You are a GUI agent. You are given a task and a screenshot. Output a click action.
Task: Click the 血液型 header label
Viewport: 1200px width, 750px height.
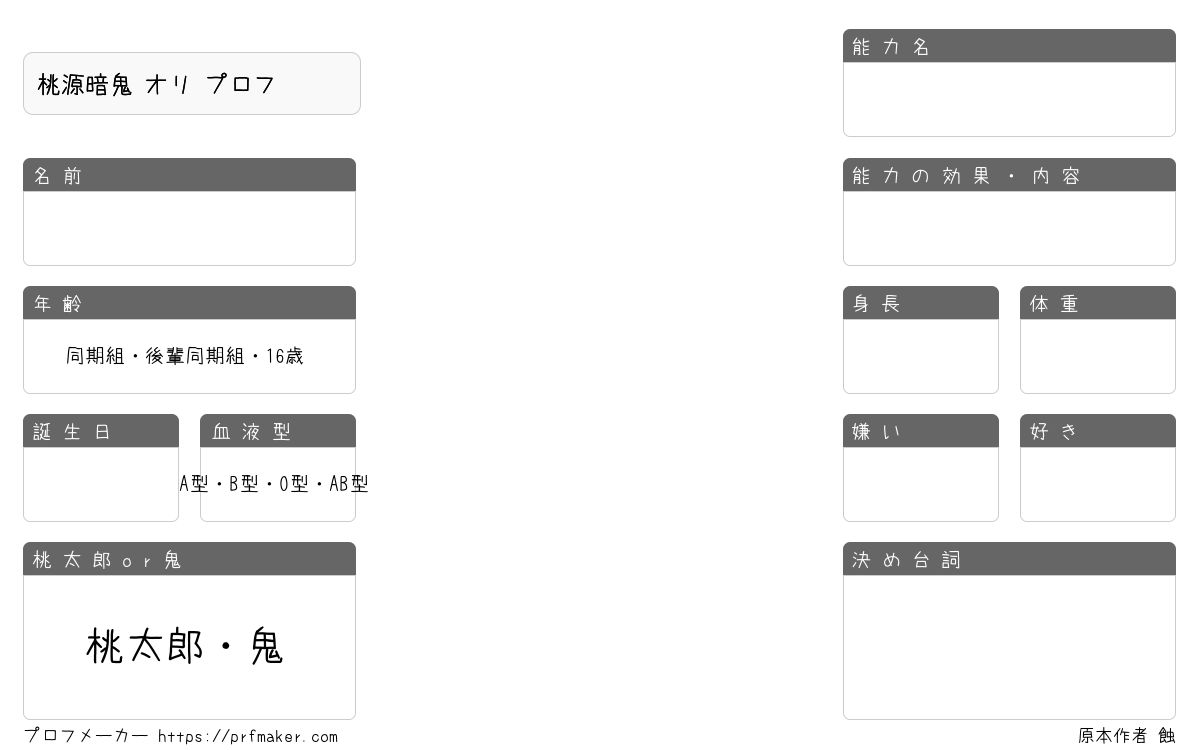click(251, 432)
